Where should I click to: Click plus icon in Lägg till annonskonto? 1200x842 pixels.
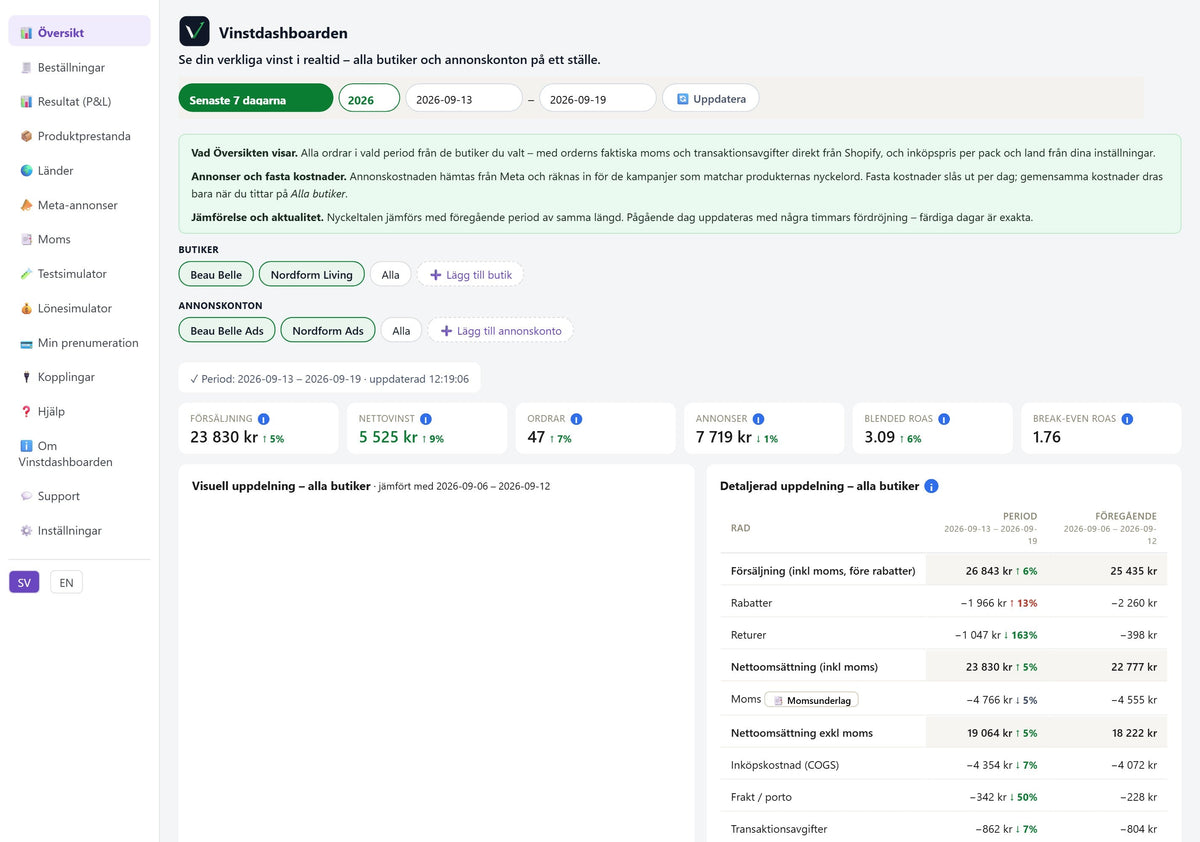tap(446, 330)
